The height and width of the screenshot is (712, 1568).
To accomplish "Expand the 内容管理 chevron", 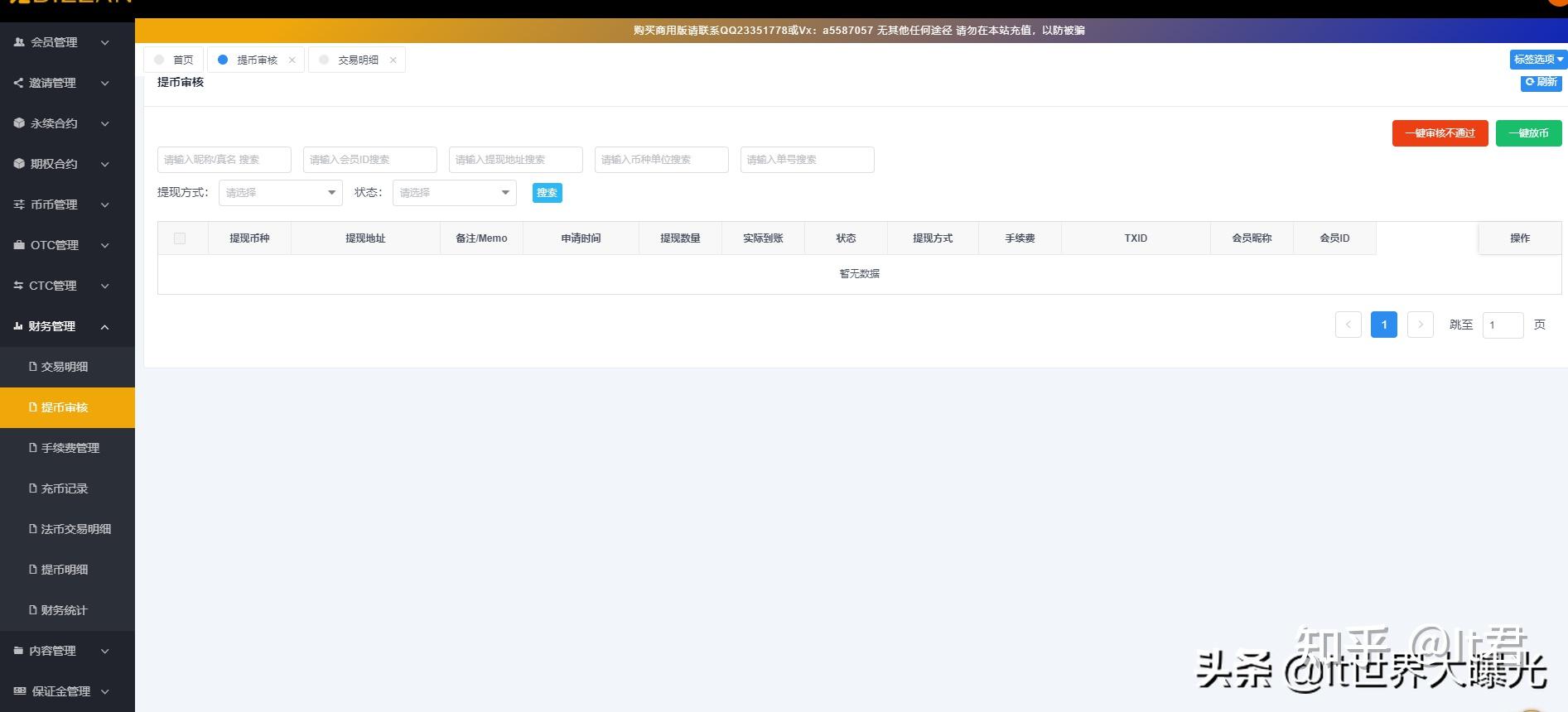I will click(105, 651).
